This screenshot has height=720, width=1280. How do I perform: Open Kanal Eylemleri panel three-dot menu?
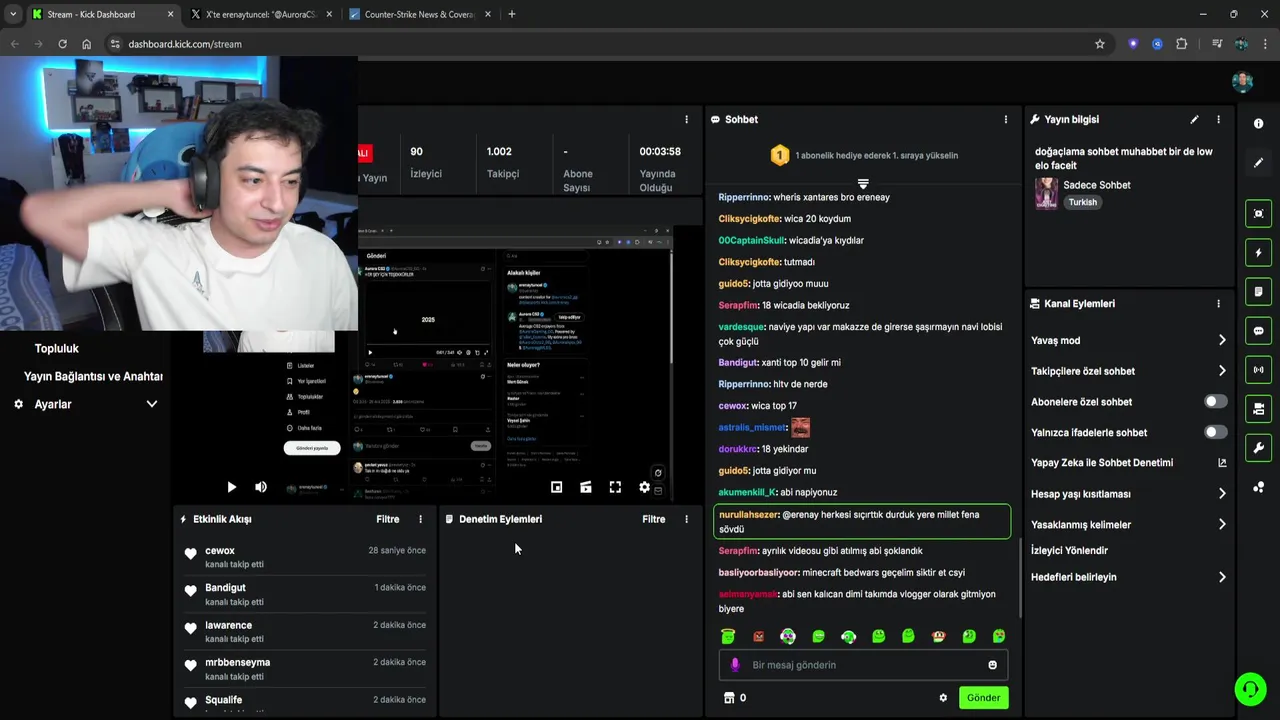(x=1218, y=304)
